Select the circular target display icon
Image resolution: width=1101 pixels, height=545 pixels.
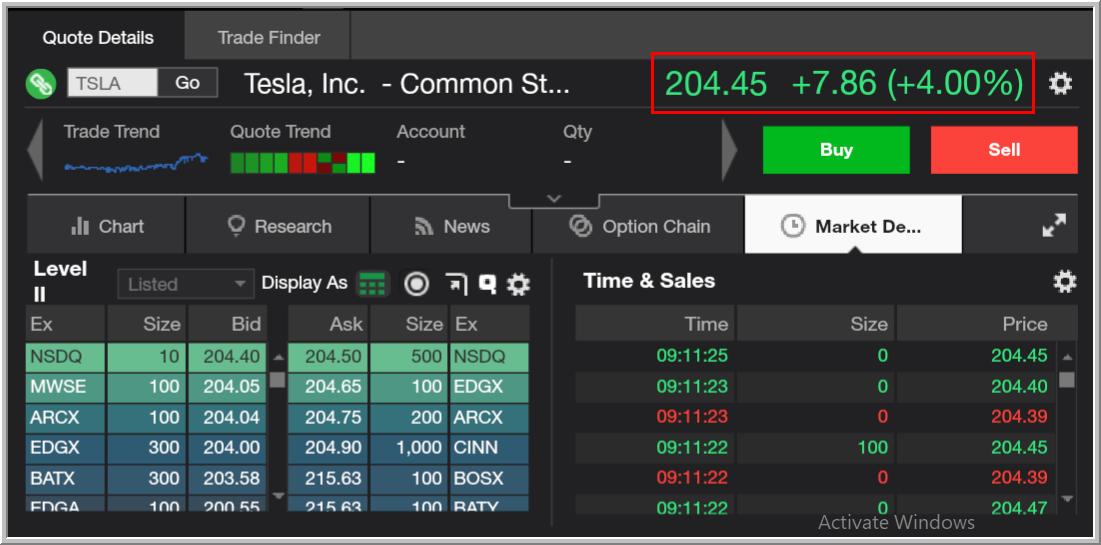coord(416,284)
